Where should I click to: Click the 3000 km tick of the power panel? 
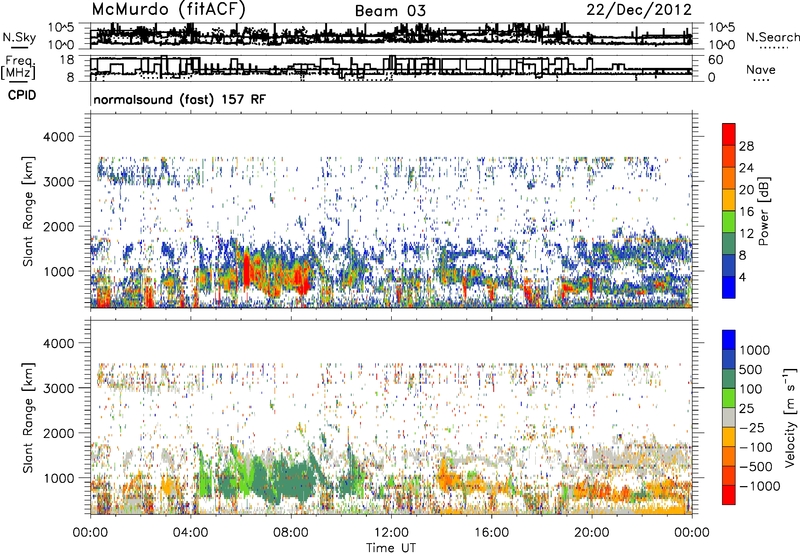pyautogui.click(x=59, y=182)
